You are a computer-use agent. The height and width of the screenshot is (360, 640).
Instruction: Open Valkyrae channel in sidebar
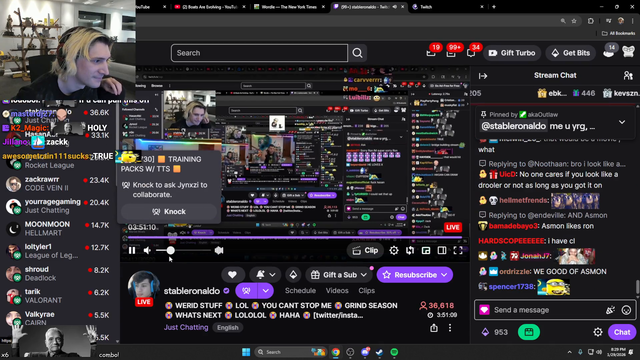(57, 318)
